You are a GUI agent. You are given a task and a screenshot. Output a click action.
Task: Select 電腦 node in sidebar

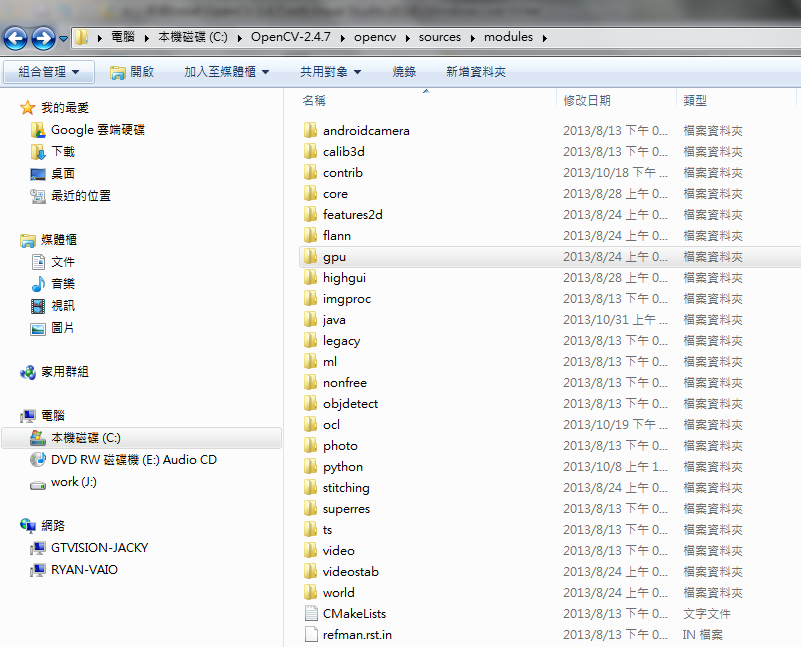coord(42,416)
